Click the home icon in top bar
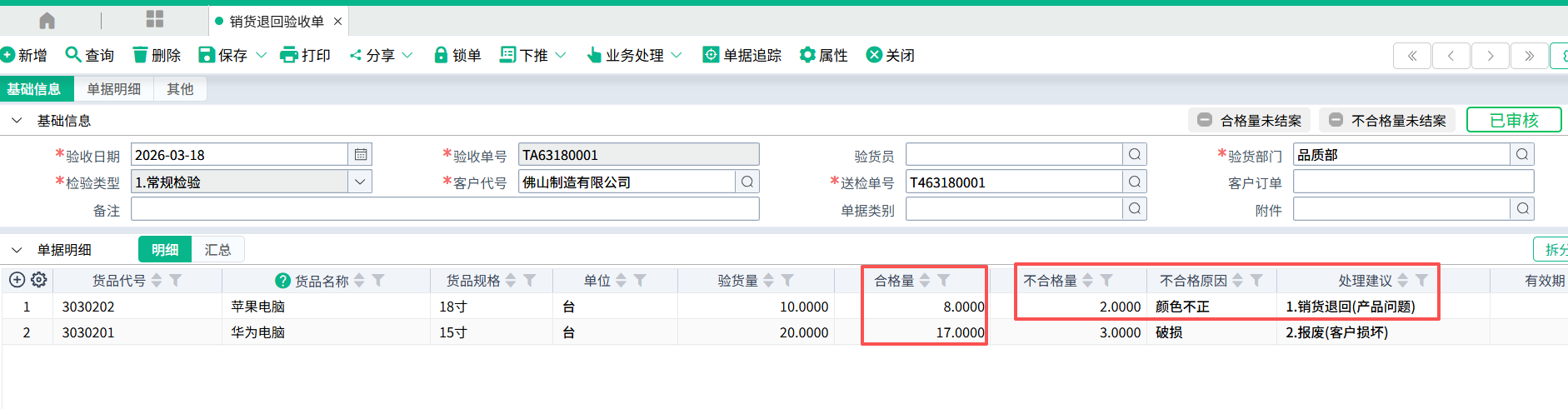Image resolution: width=1568 pixels, height=409 pixels. 47,21
